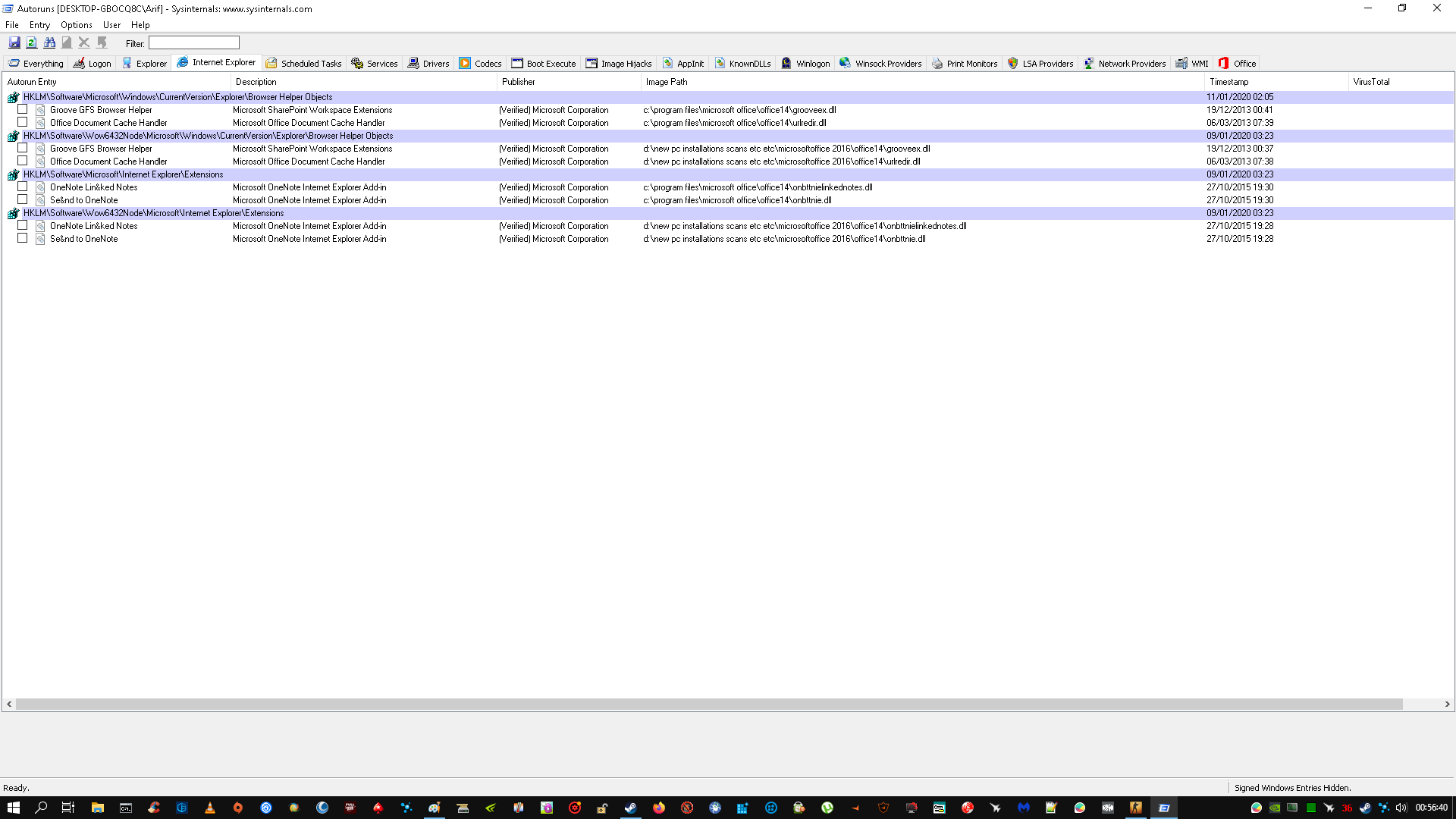Switch to the Scheduled Tasks tab
The width and height of the screenshot is (1456, 819).
303,64
